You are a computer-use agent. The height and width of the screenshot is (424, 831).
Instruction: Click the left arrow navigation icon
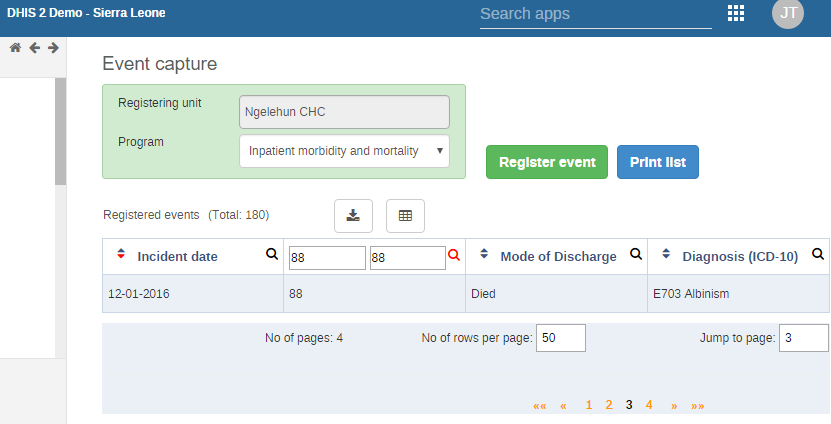coord(34,48)
